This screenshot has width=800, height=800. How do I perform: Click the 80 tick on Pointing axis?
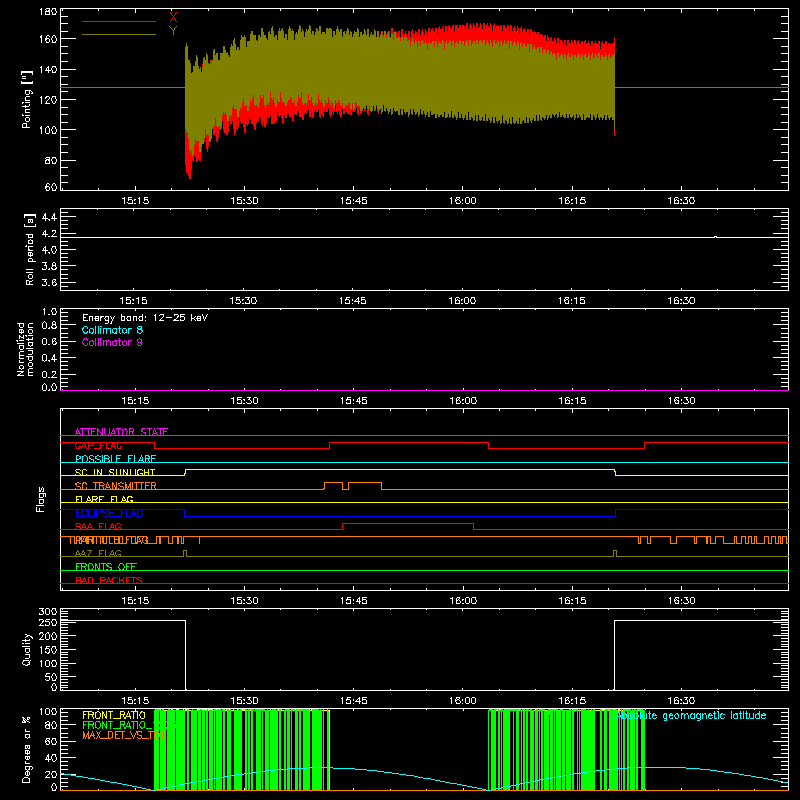[x=51, y=160]
